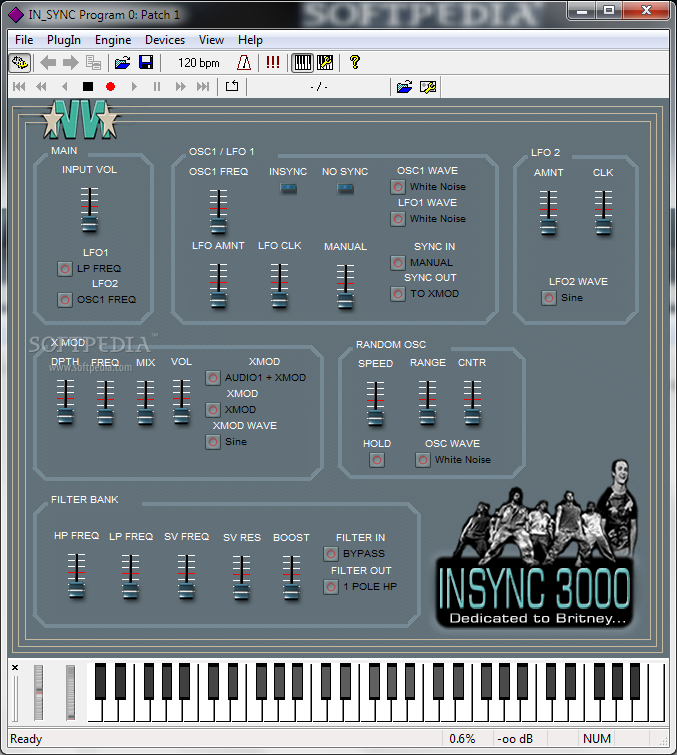Open file with transport bar folder icon
The width and height of the screenshot is (677, 755).
tap(404, 87)
